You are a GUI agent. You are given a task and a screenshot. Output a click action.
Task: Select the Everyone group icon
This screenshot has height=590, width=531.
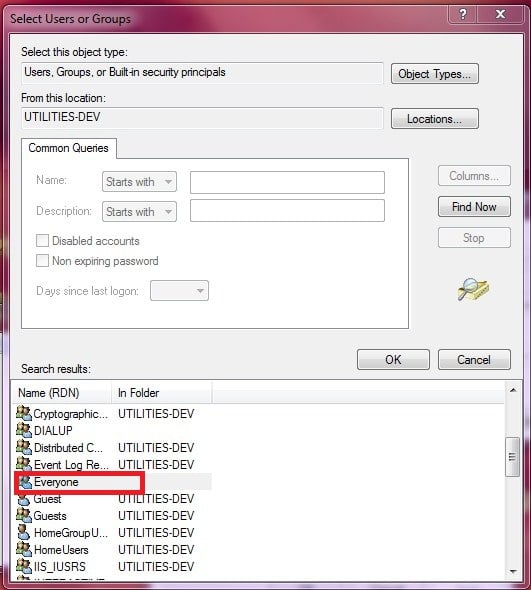click(25, 482)
